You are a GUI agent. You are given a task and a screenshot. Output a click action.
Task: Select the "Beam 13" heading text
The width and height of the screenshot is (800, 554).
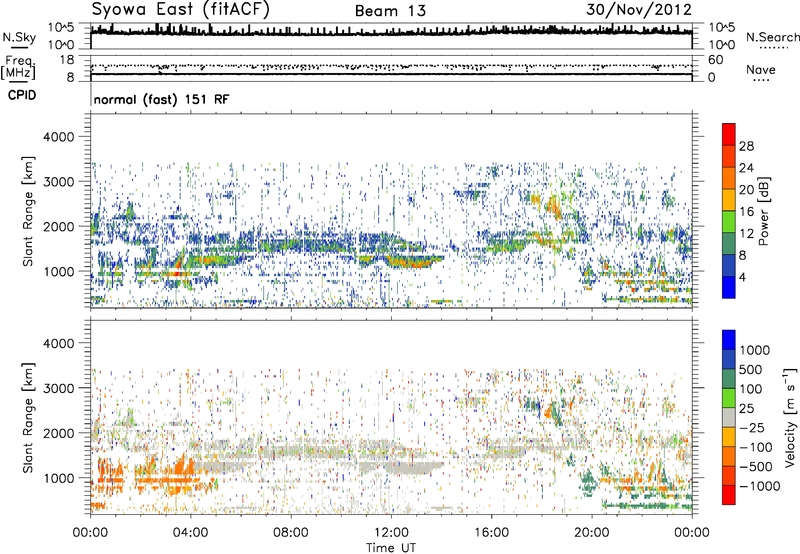coord(390,11)
